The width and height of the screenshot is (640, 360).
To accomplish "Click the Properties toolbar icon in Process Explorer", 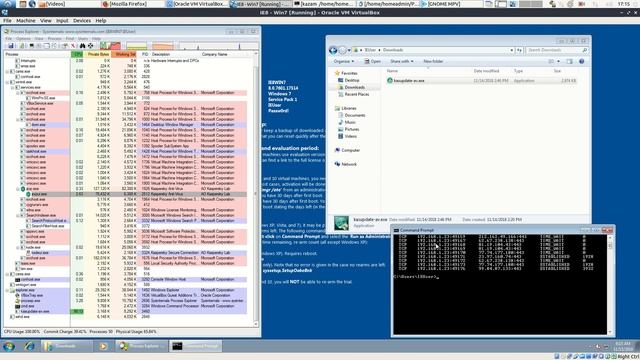I will [64, 46].
